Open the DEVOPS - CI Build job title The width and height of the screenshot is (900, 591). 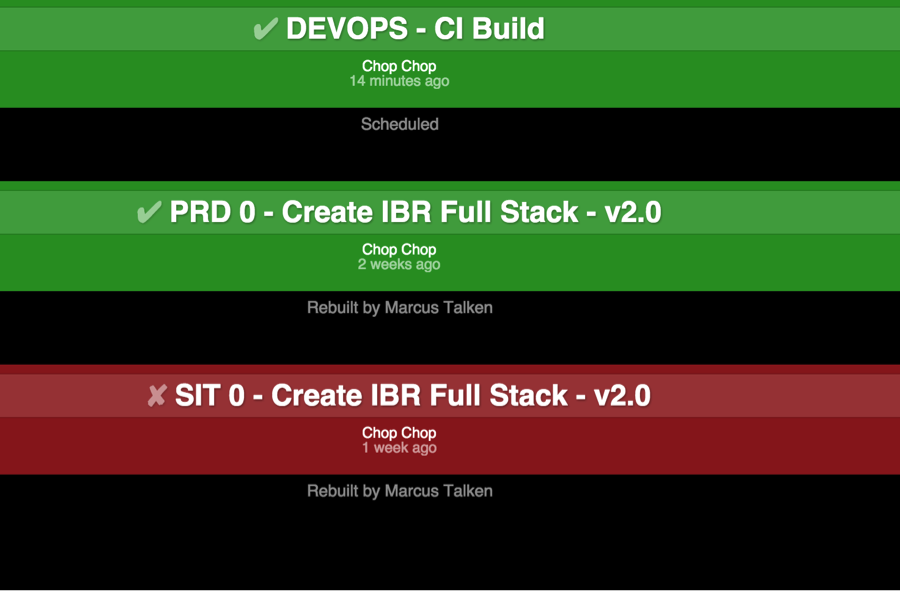click(x=415, y=29)
